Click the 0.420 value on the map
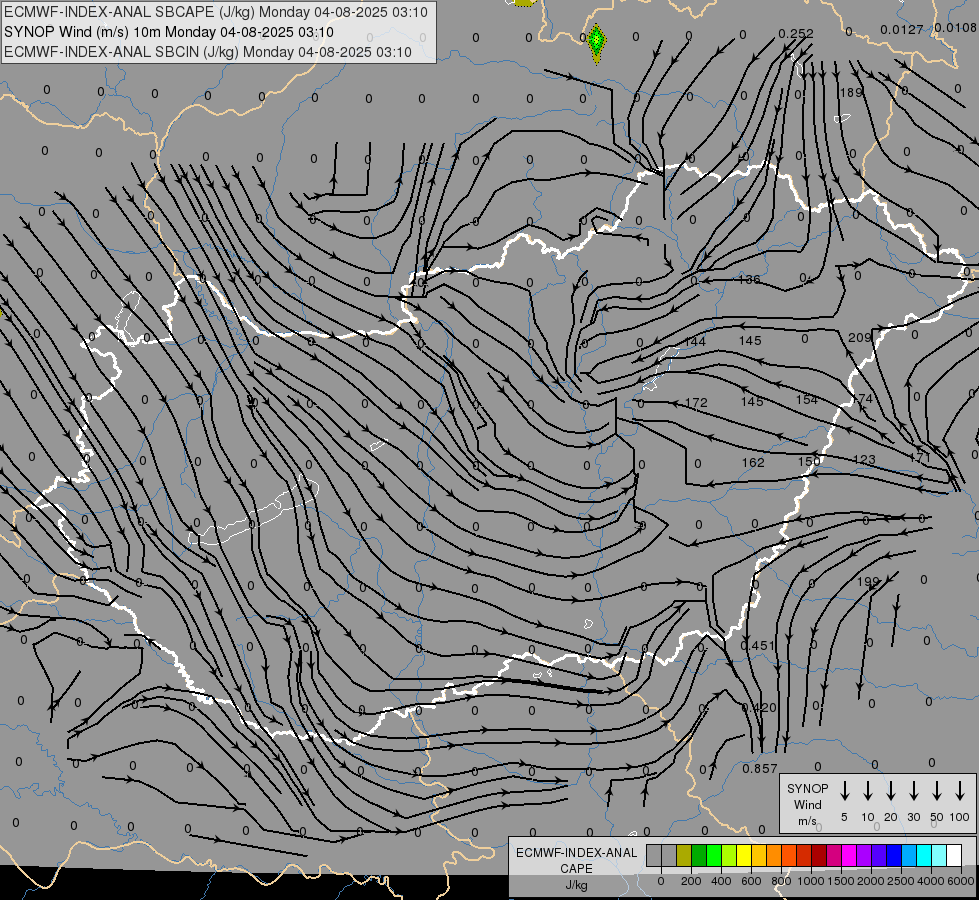This screenshot has width=979, height=900. pyautogui.click(x=759, y=708)
